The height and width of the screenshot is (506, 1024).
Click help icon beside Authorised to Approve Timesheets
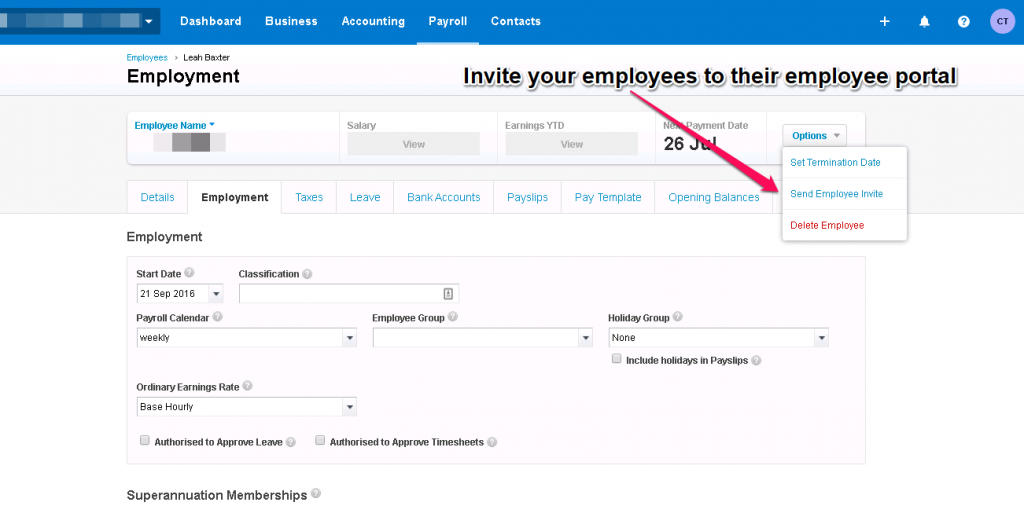click(x=492, y=442)
